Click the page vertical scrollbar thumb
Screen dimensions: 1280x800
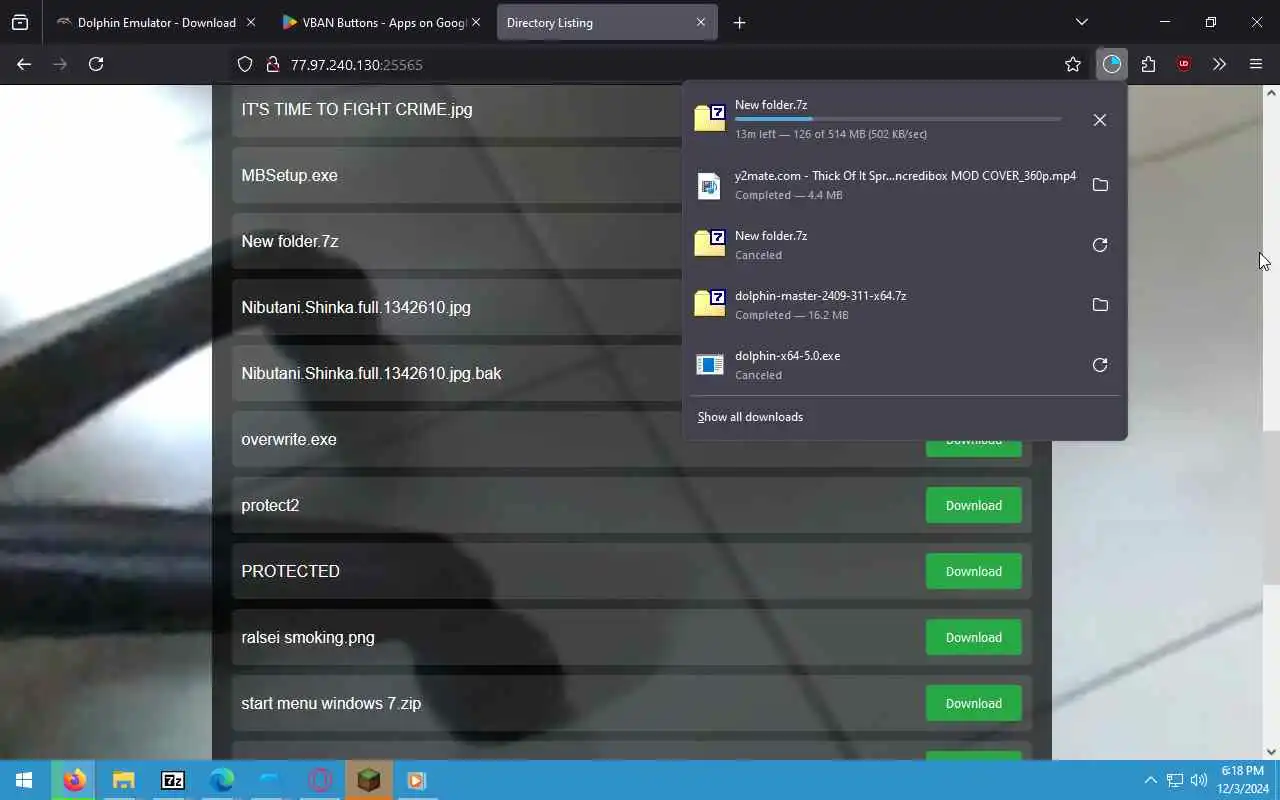click(x=1271, y=506)
